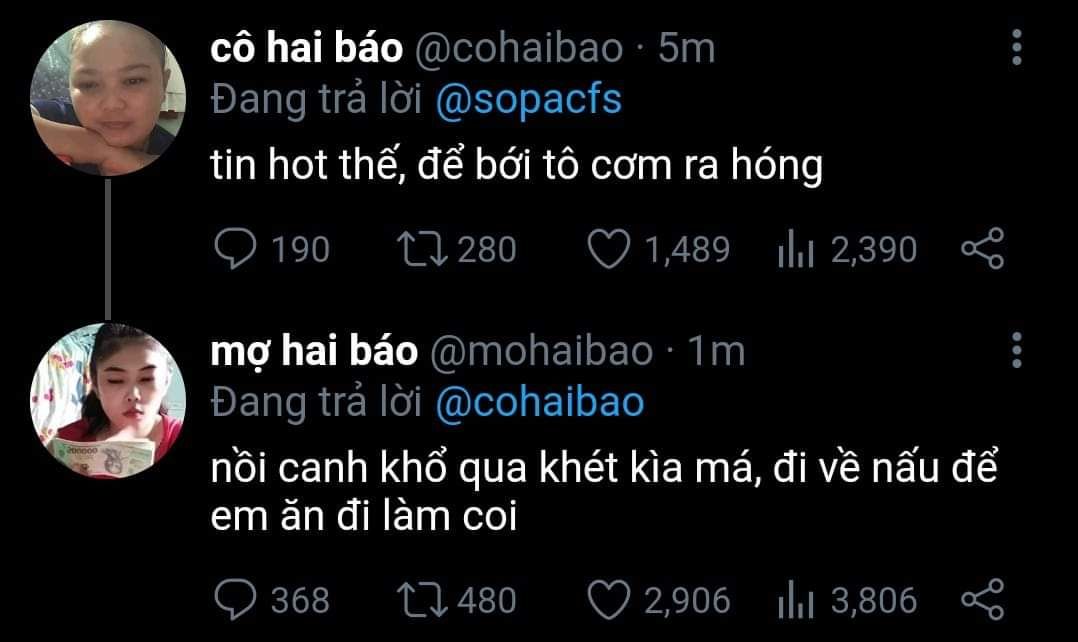Open the @mohaibao handle

click(541, 351)
